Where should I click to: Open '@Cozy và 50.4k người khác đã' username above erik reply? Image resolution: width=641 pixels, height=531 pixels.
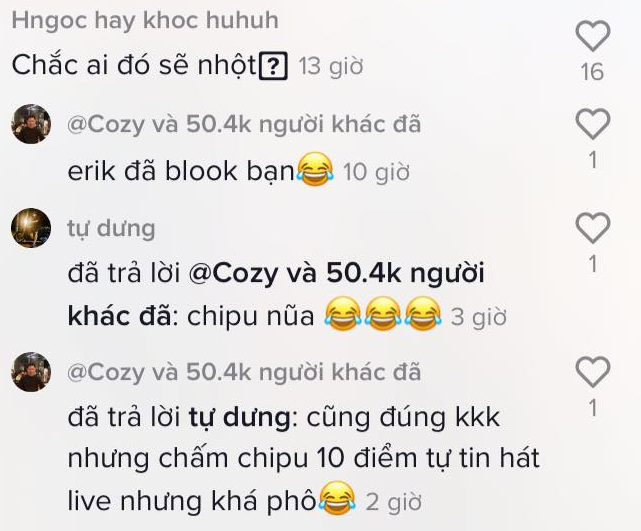(244, 124)
